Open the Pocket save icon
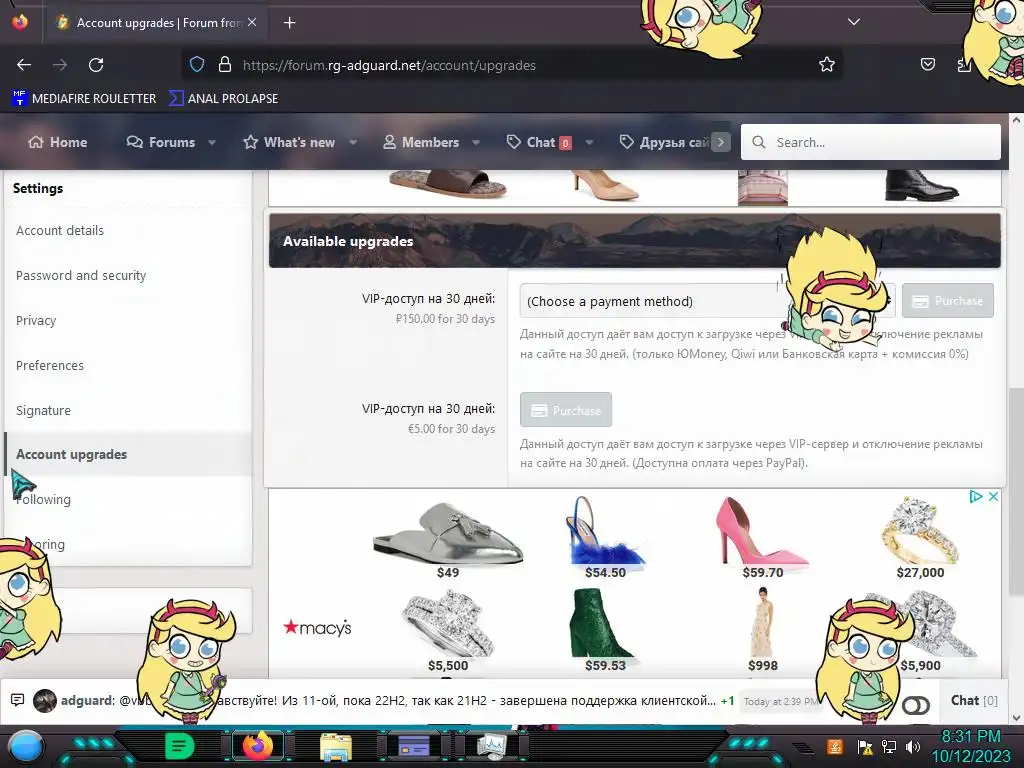1024x768 pixels. pos(927,64)
